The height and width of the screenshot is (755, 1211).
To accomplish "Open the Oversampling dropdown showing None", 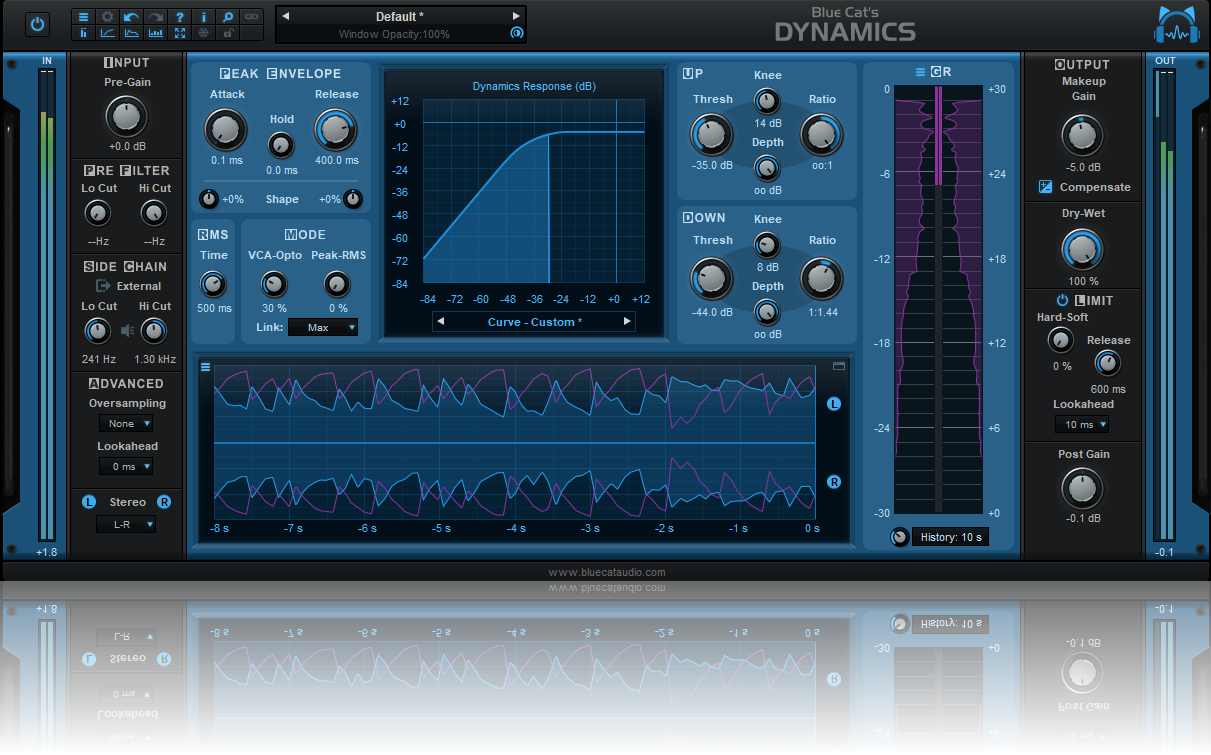I will (126, 423).
